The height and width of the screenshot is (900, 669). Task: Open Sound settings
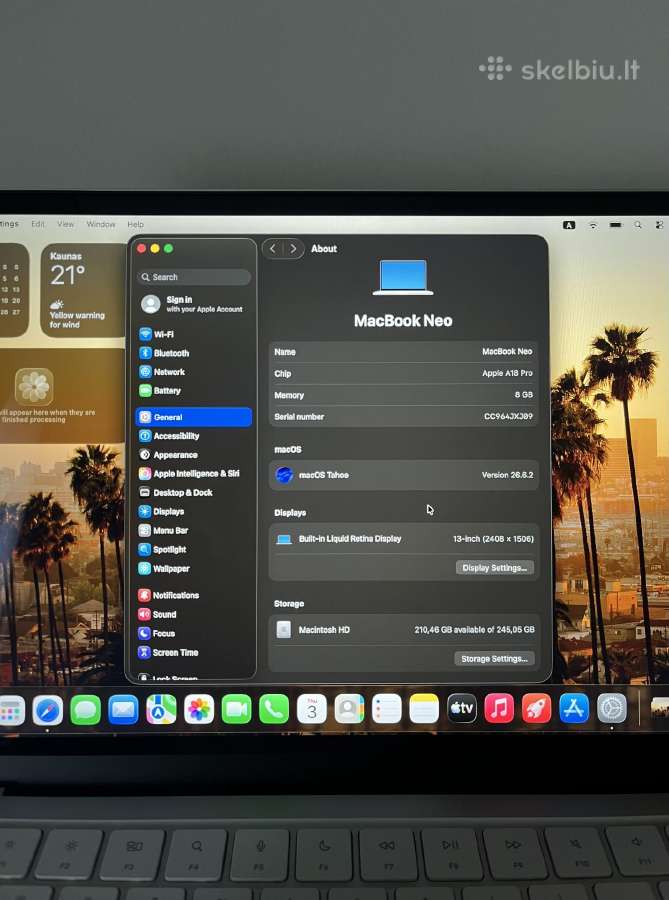[194, 615]
